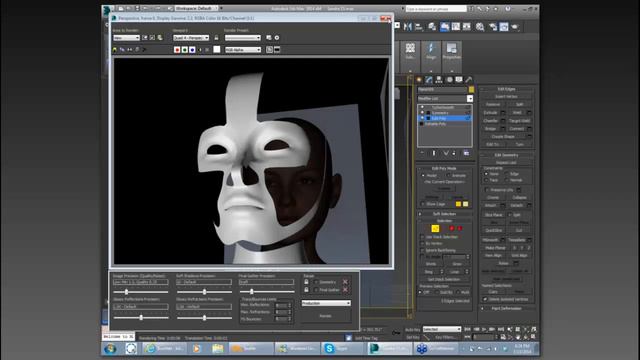Click the Image Precision slider

(140, 292)
